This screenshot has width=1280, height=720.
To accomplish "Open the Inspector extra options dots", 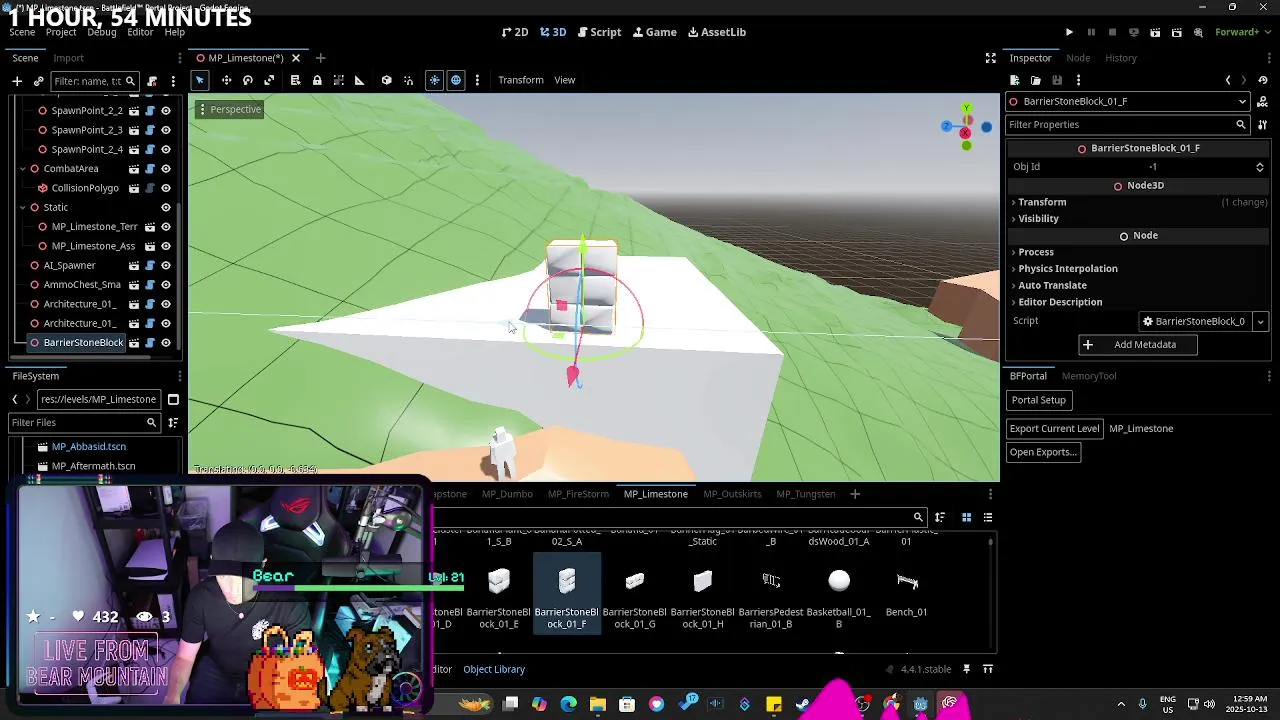I will point(1078,80).
